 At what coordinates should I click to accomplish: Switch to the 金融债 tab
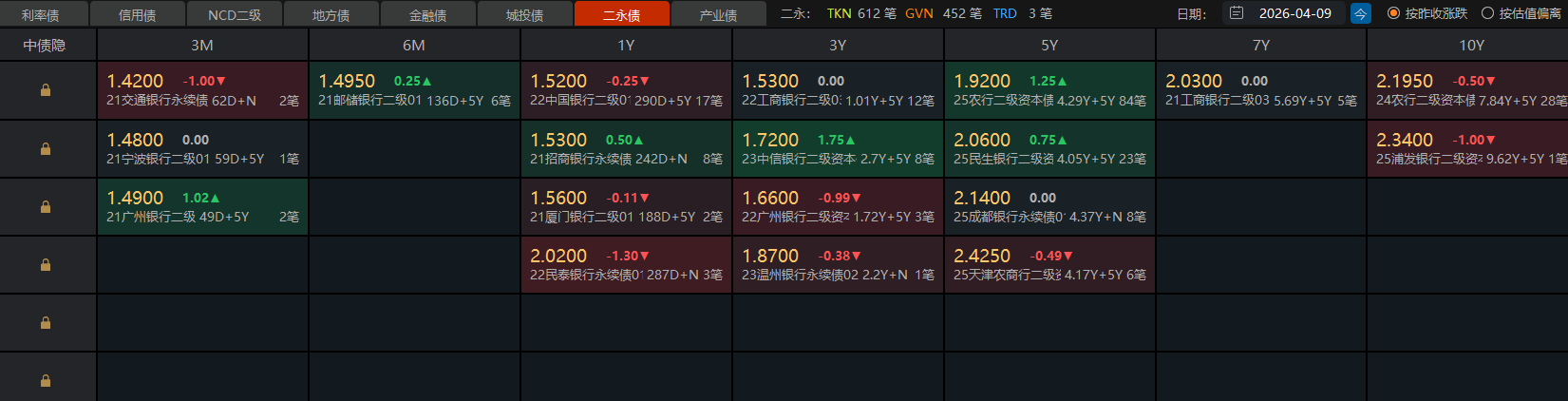point(428,14)
